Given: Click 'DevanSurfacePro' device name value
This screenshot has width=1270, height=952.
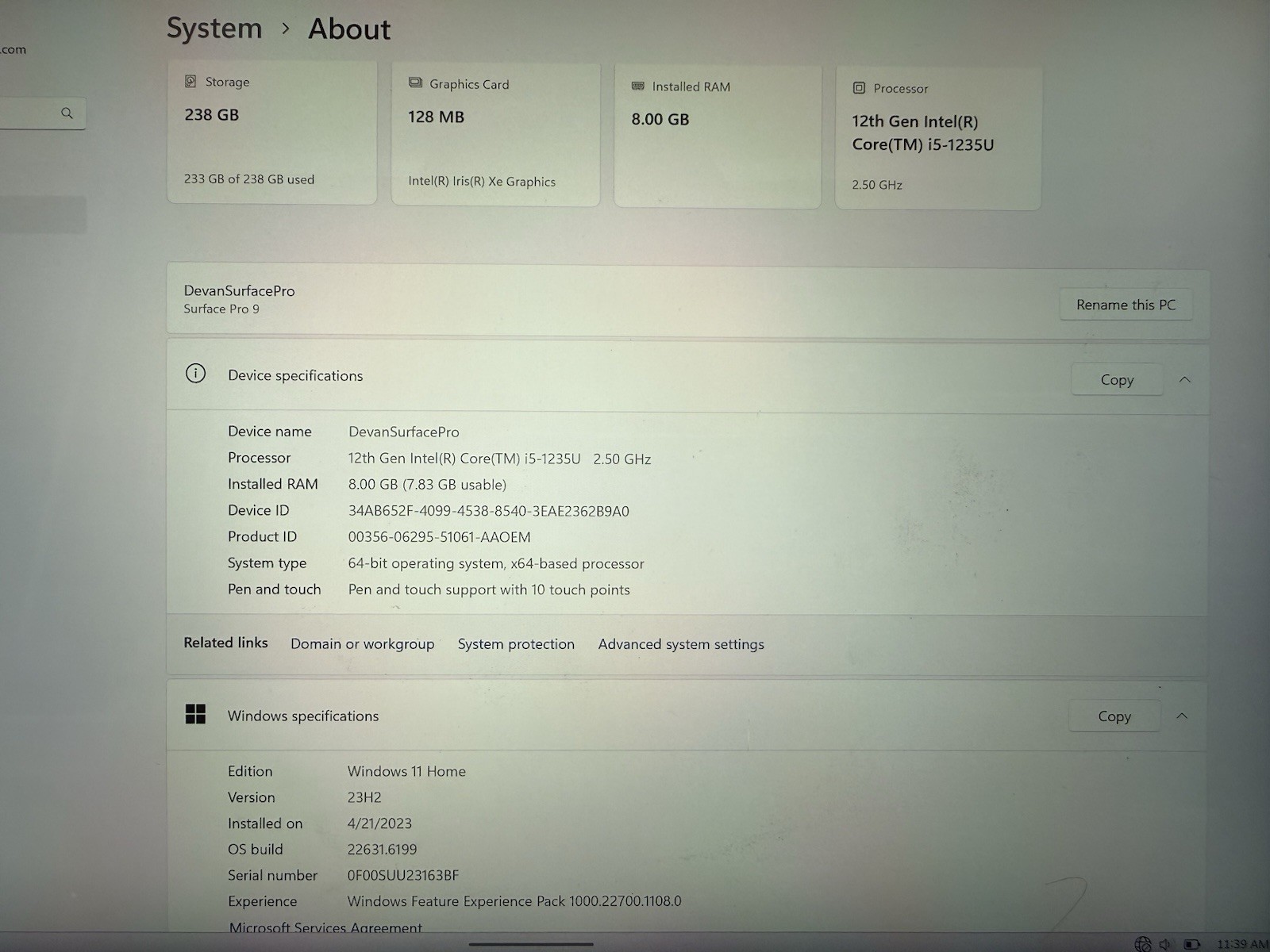Looking at the screenshot, I should tap(403, 432).
